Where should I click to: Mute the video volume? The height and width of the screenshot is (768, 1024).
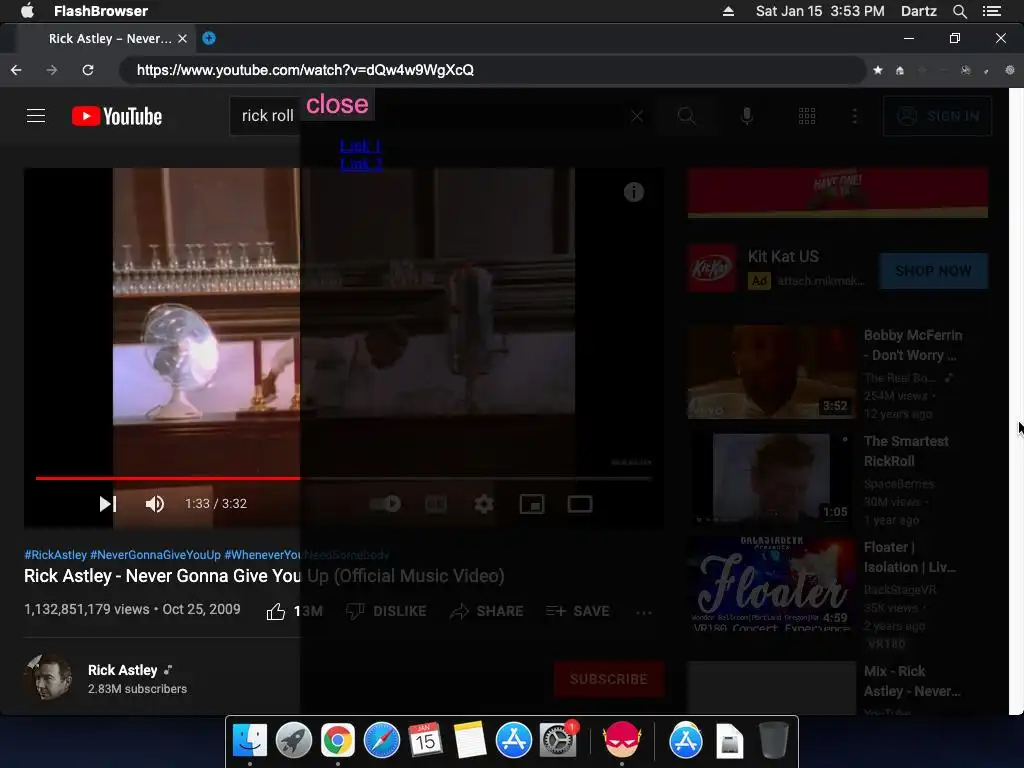coord(155,504)
